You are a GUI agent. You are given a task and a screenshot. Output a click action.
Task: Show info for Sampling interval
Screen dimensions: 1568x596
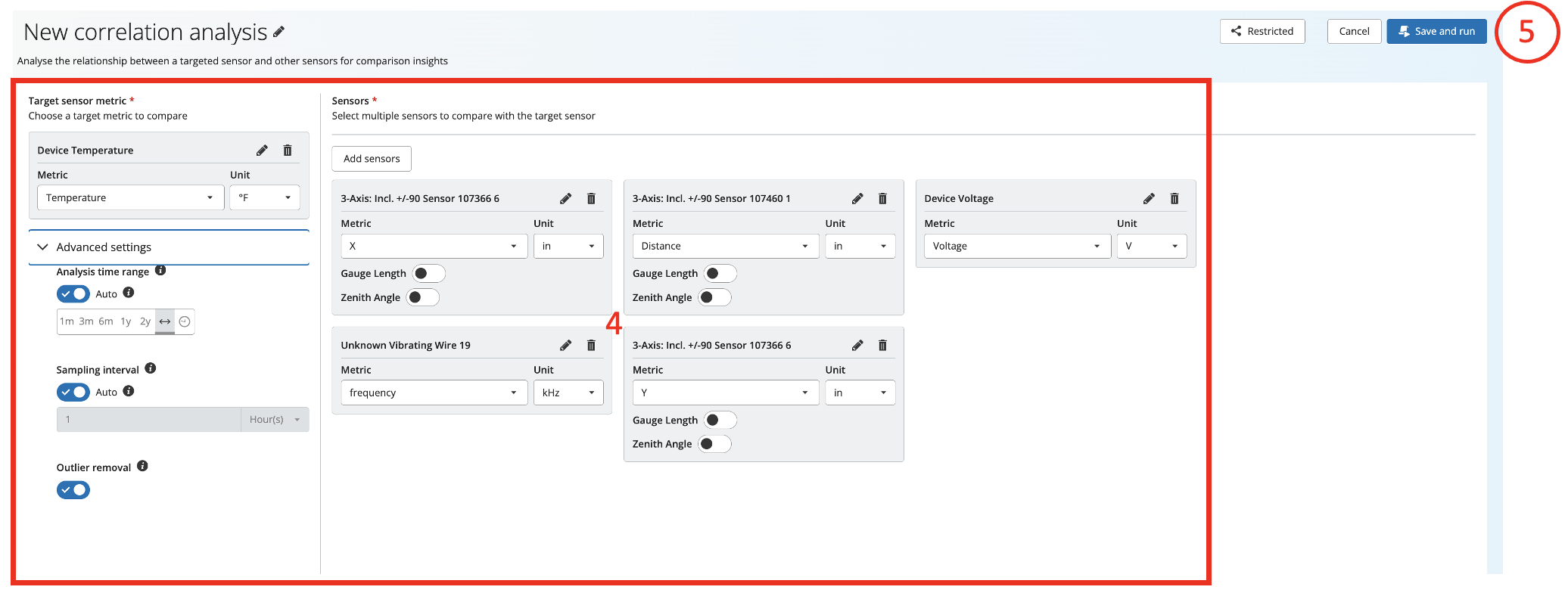pyautogui.click(x=151, y=368)
